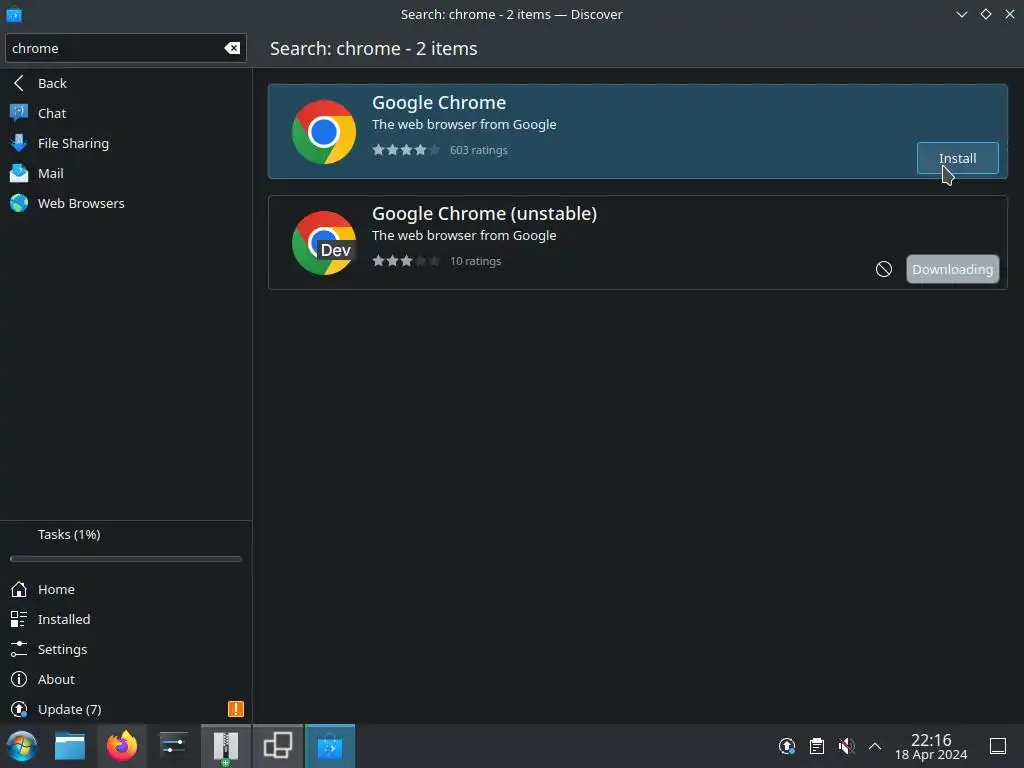
Task: Clear the chrome search text
Action: (x=232, y=48)
